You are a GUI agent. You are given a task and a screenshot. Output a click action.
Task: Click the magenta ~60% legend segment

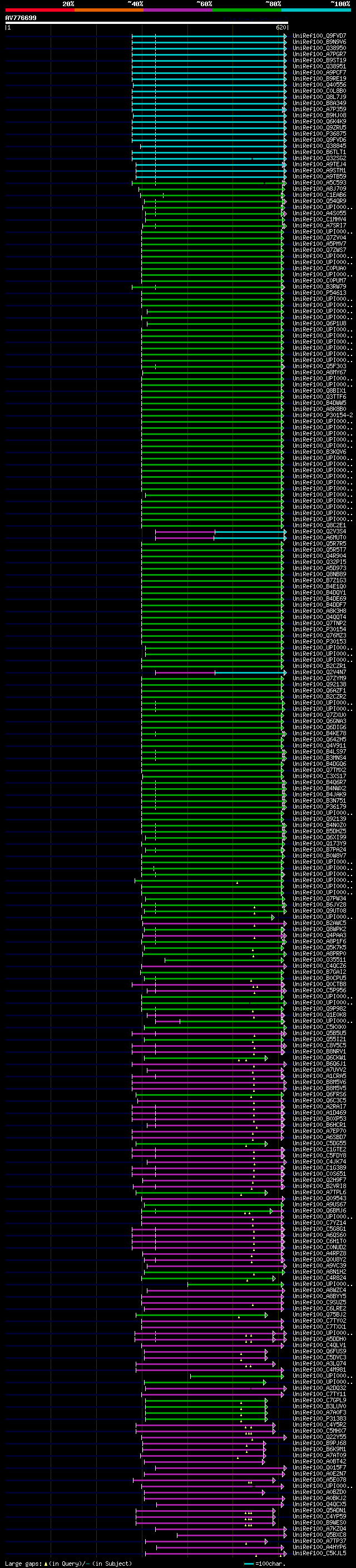tap(177, 10)
